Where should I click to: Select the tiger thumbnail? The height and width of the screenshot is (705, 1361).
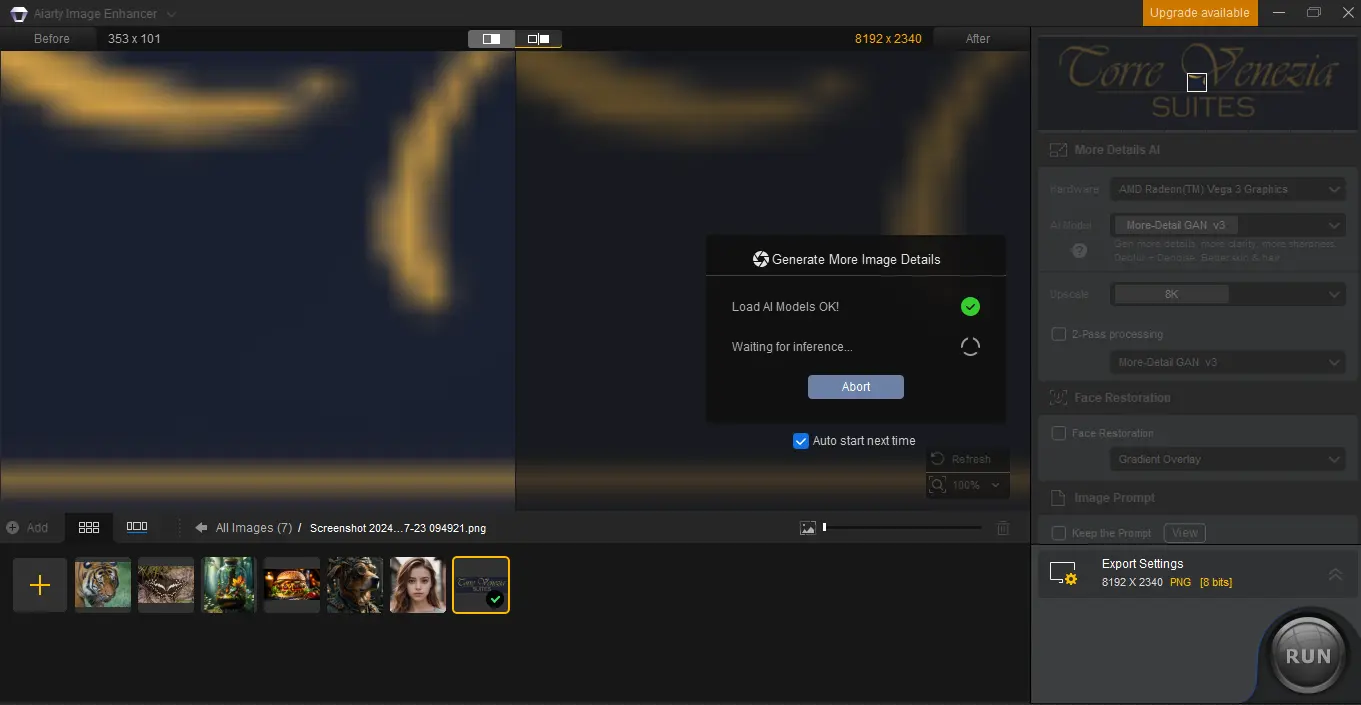(103, 585)
